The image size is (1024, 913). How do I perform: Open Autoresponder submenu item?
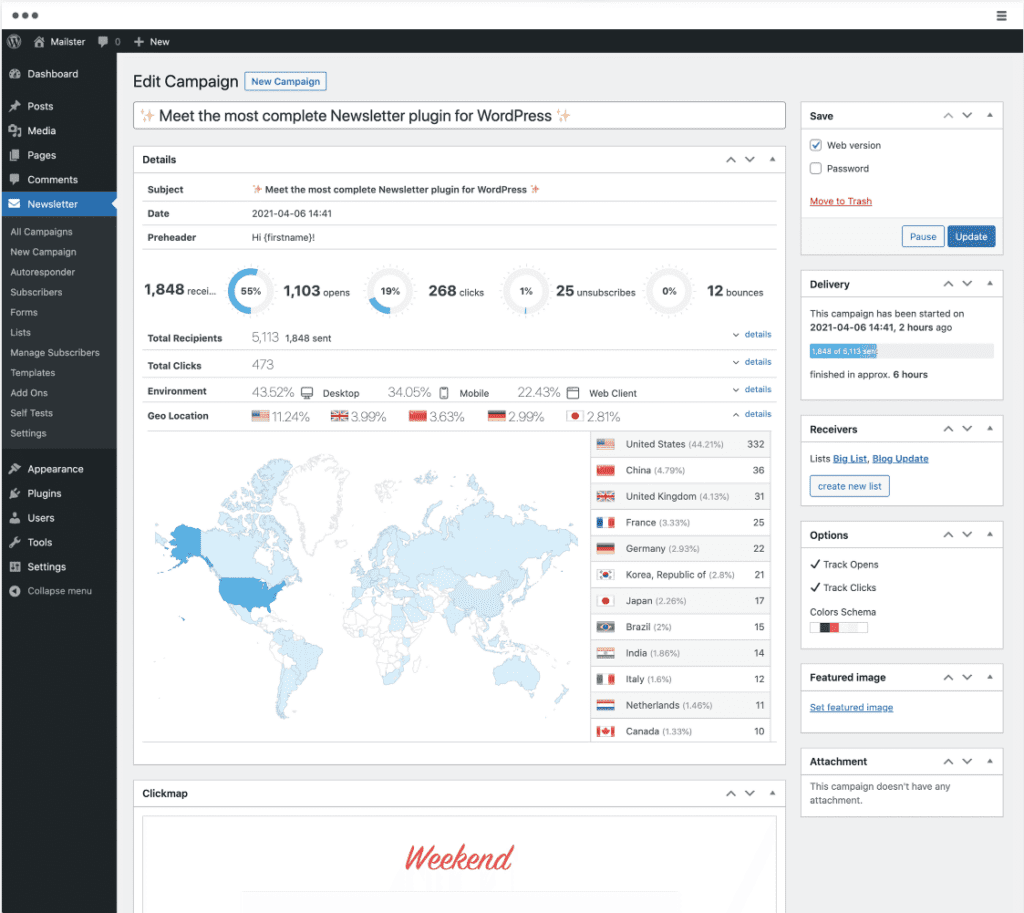click(x=42, y=272)
